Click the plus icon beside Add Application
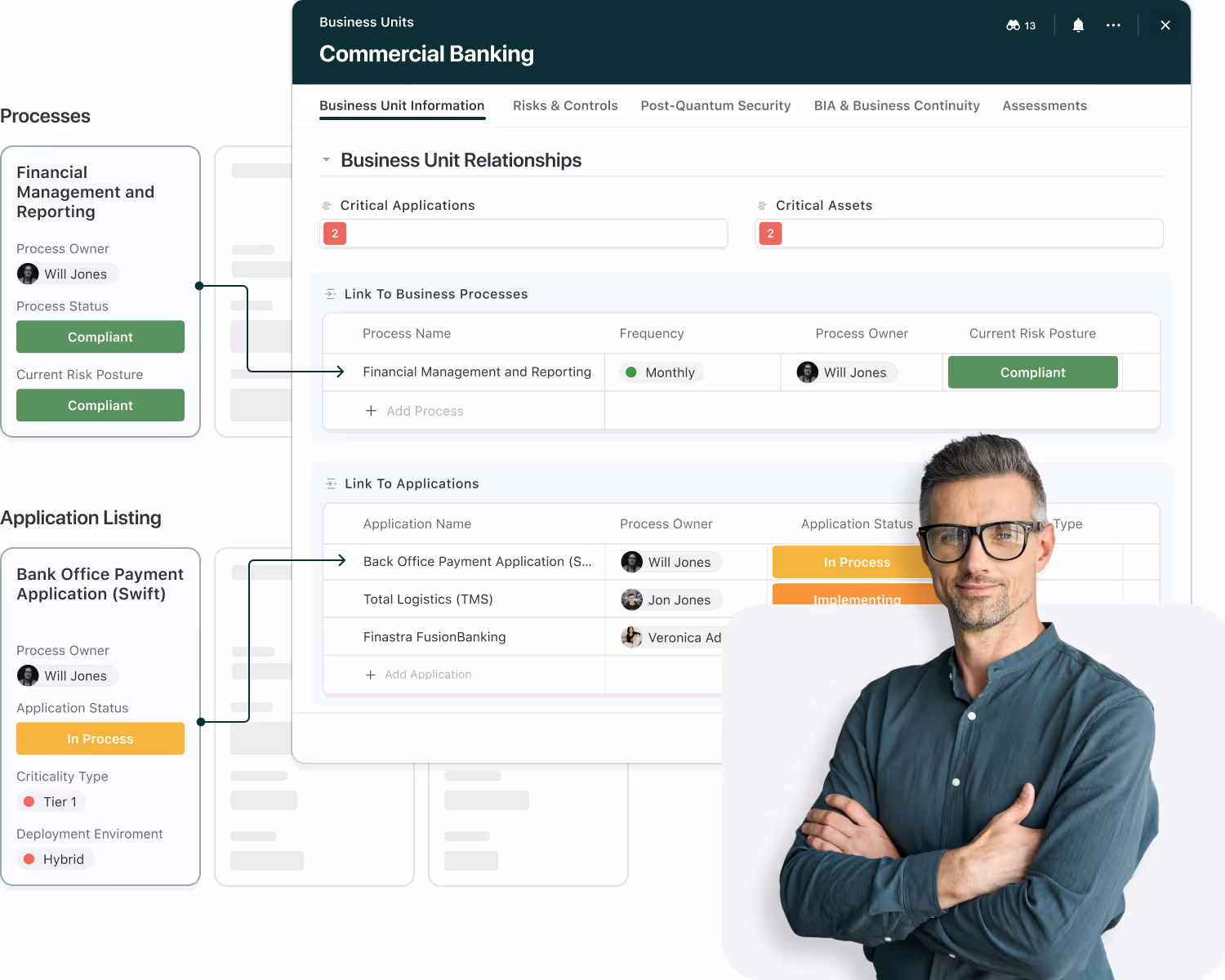 point(371,675)
